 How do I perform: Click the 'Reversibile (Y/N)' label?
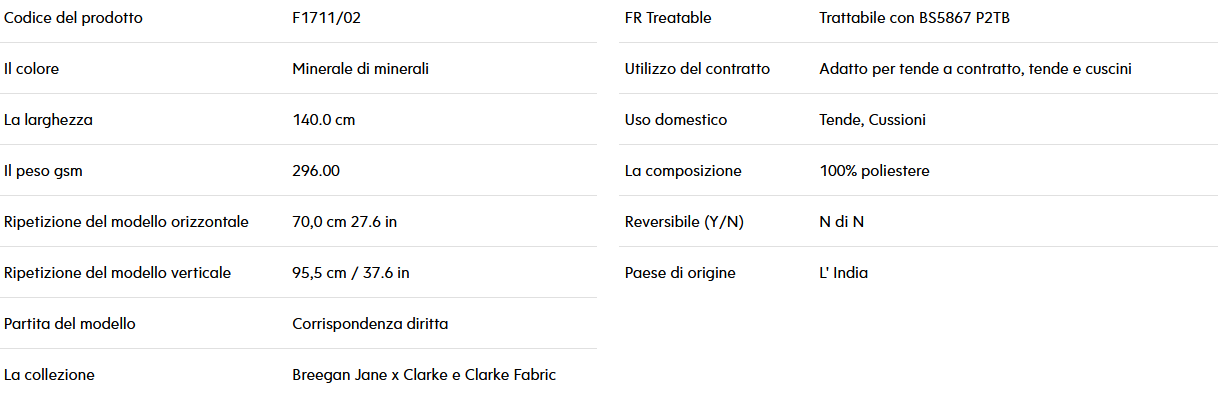pyautogui.click(x=684, y=222)
